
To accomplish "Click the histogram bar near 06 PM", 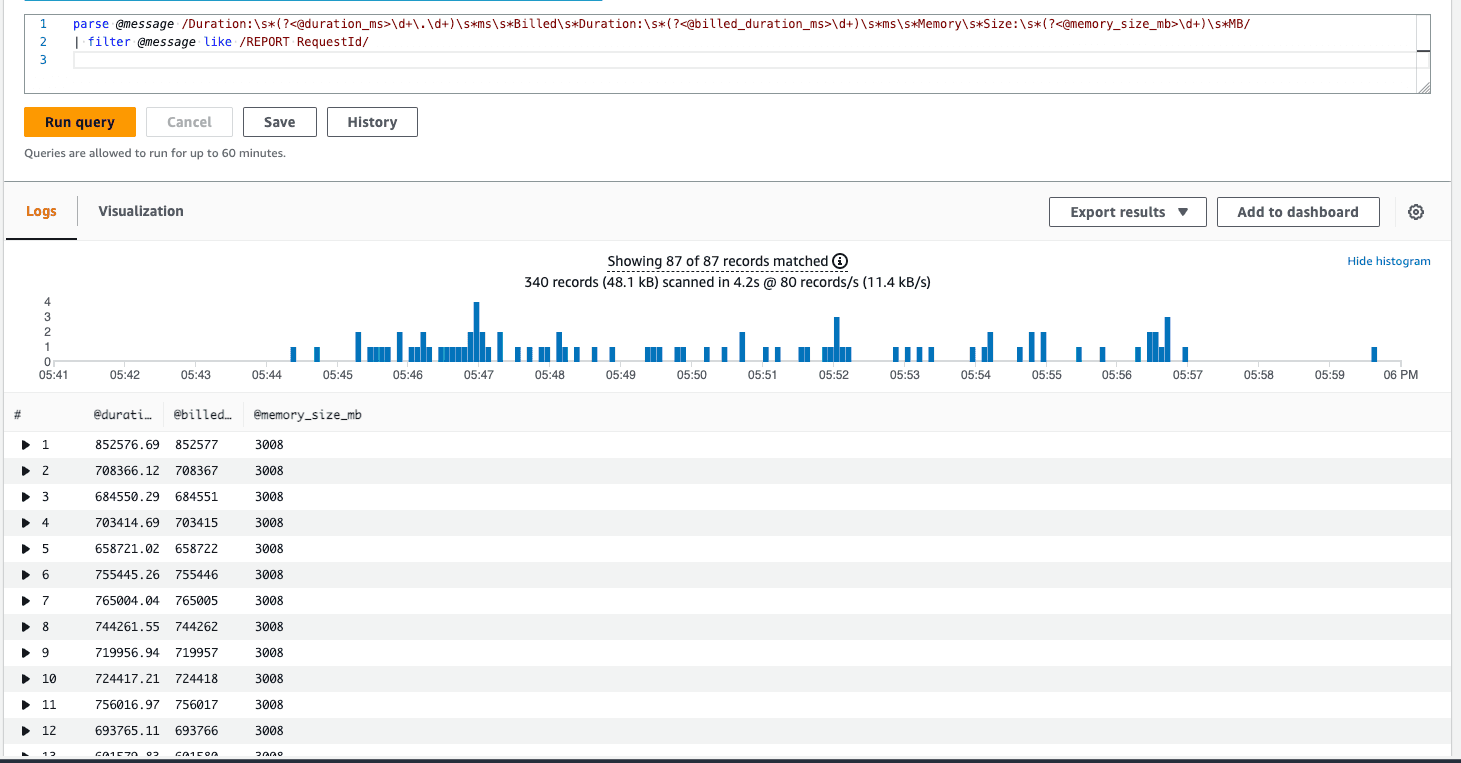I will [x=1374, y=354].
